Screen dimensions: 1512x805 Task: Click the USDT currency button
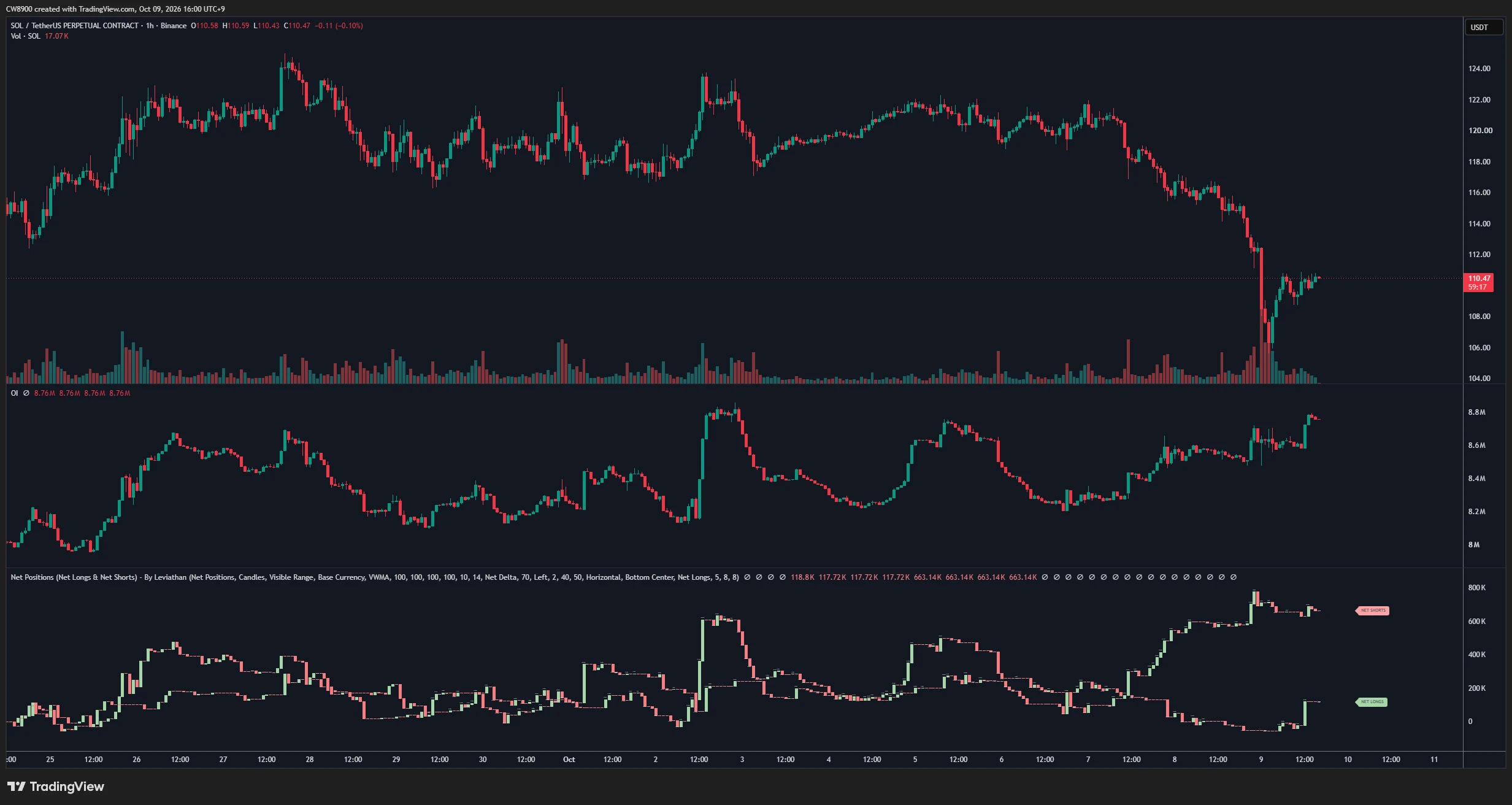1484,27
